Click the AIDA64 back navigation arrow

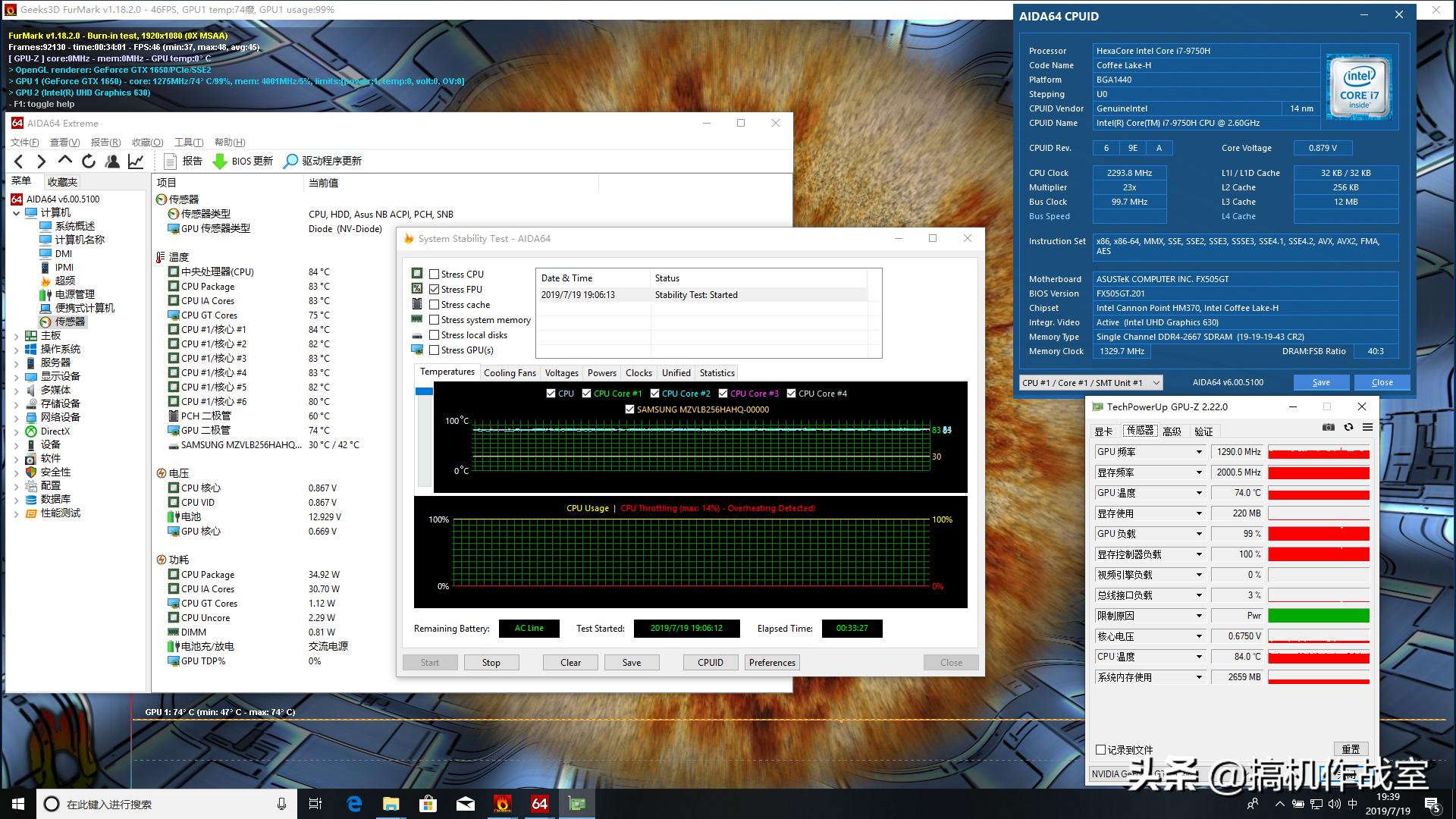point(20,161)
